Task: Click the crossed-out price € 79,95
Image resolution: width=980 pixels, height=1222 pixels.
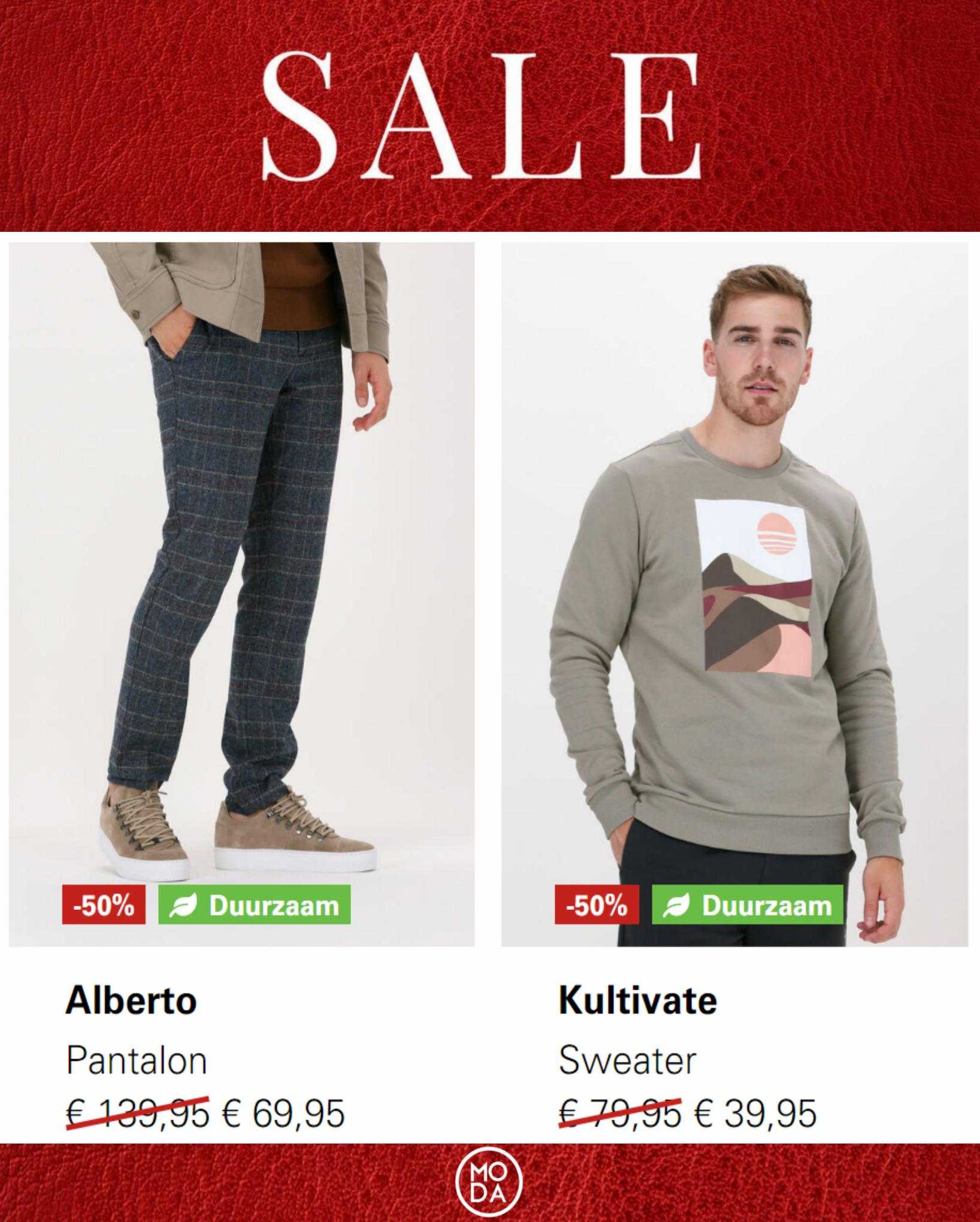Action: (x=620, y=1114)
